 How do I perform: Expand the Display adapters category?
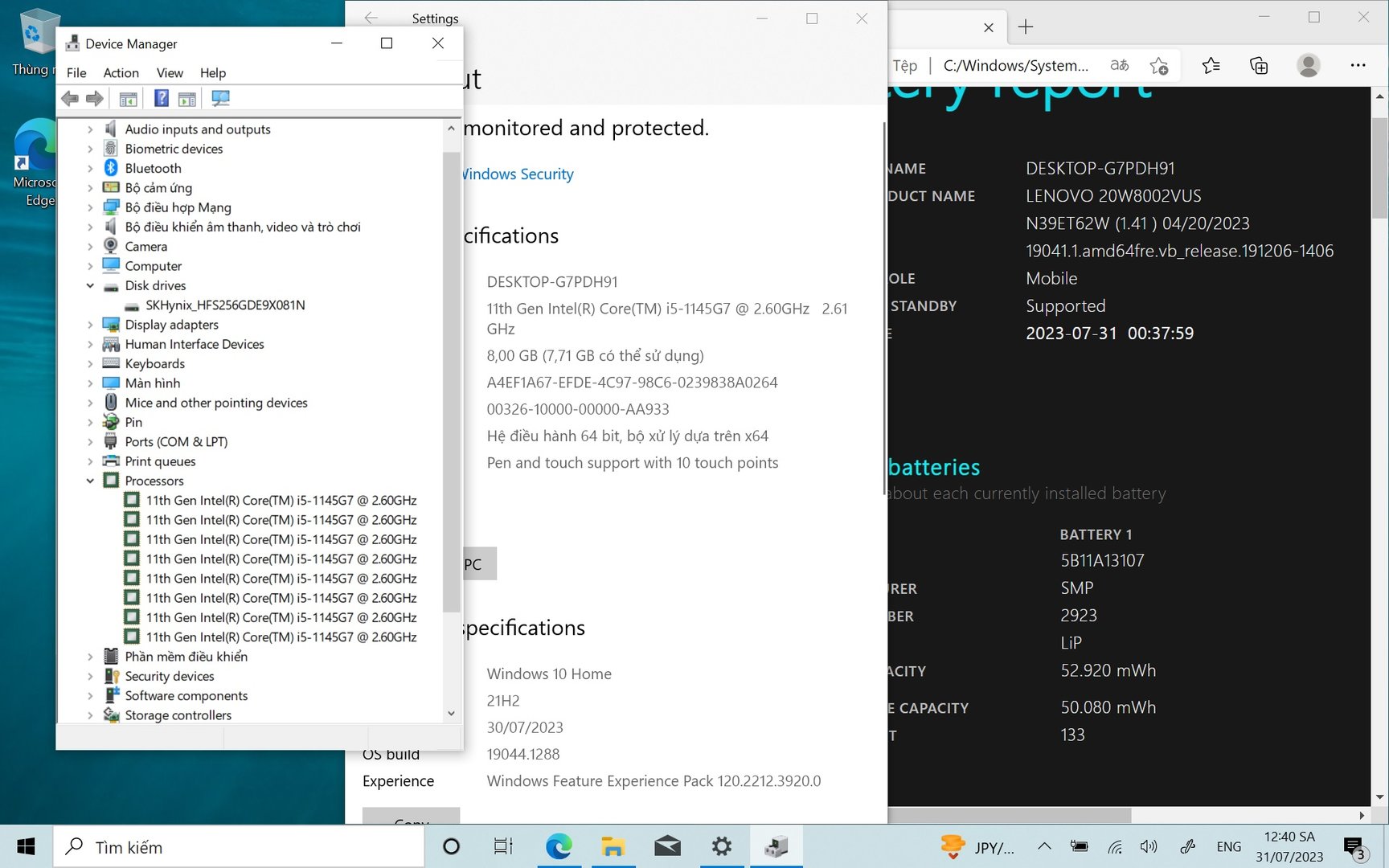(90, 325)
